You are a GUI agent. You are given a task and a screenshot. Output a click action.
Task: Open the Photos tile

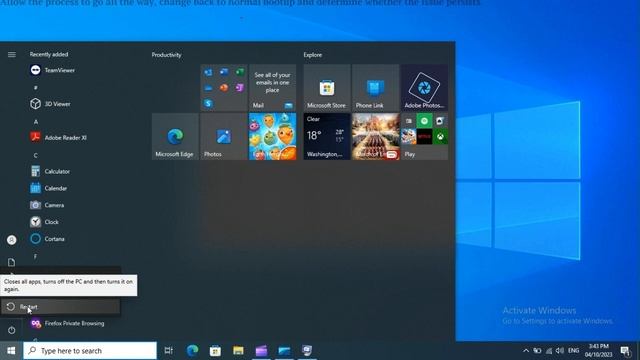coord(224,136)
